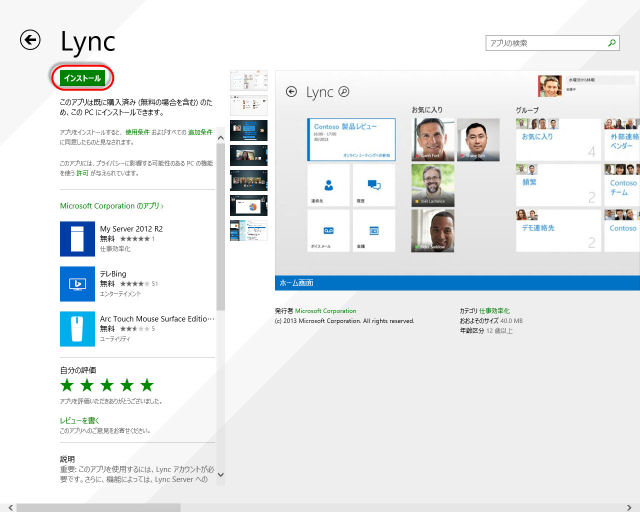Image resolution: width=640 pixels, height=512 pixels.
Task: Click レビューを書く to write a review
Action: point(80,420)
